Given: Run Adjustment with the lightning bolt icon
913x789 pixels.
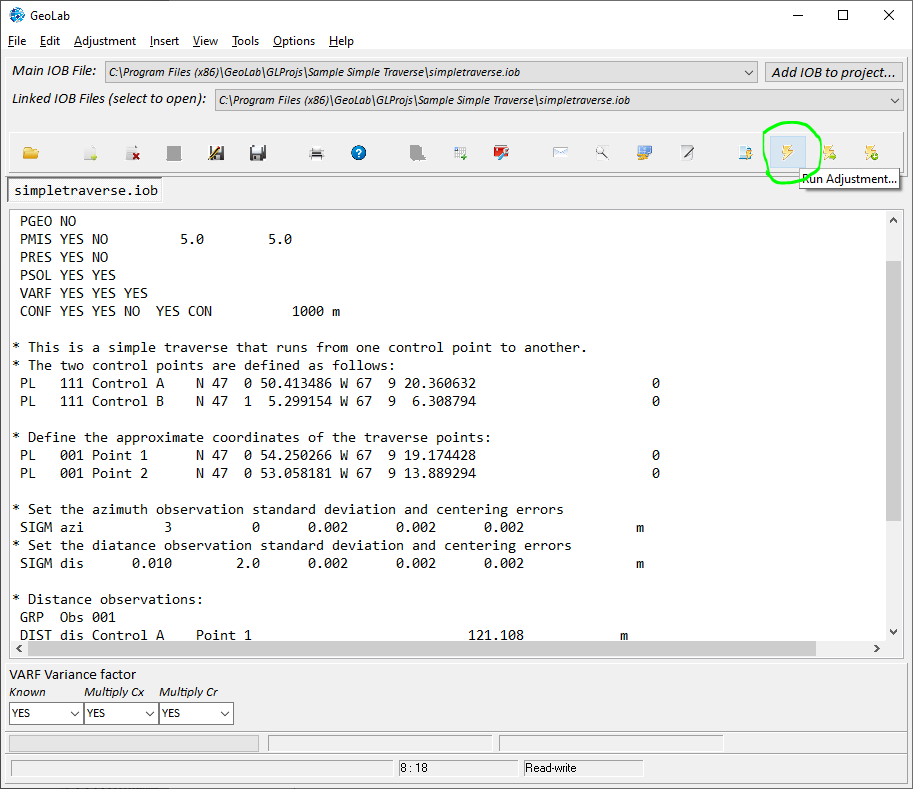Looking at the screenshot, I should 787,153.
